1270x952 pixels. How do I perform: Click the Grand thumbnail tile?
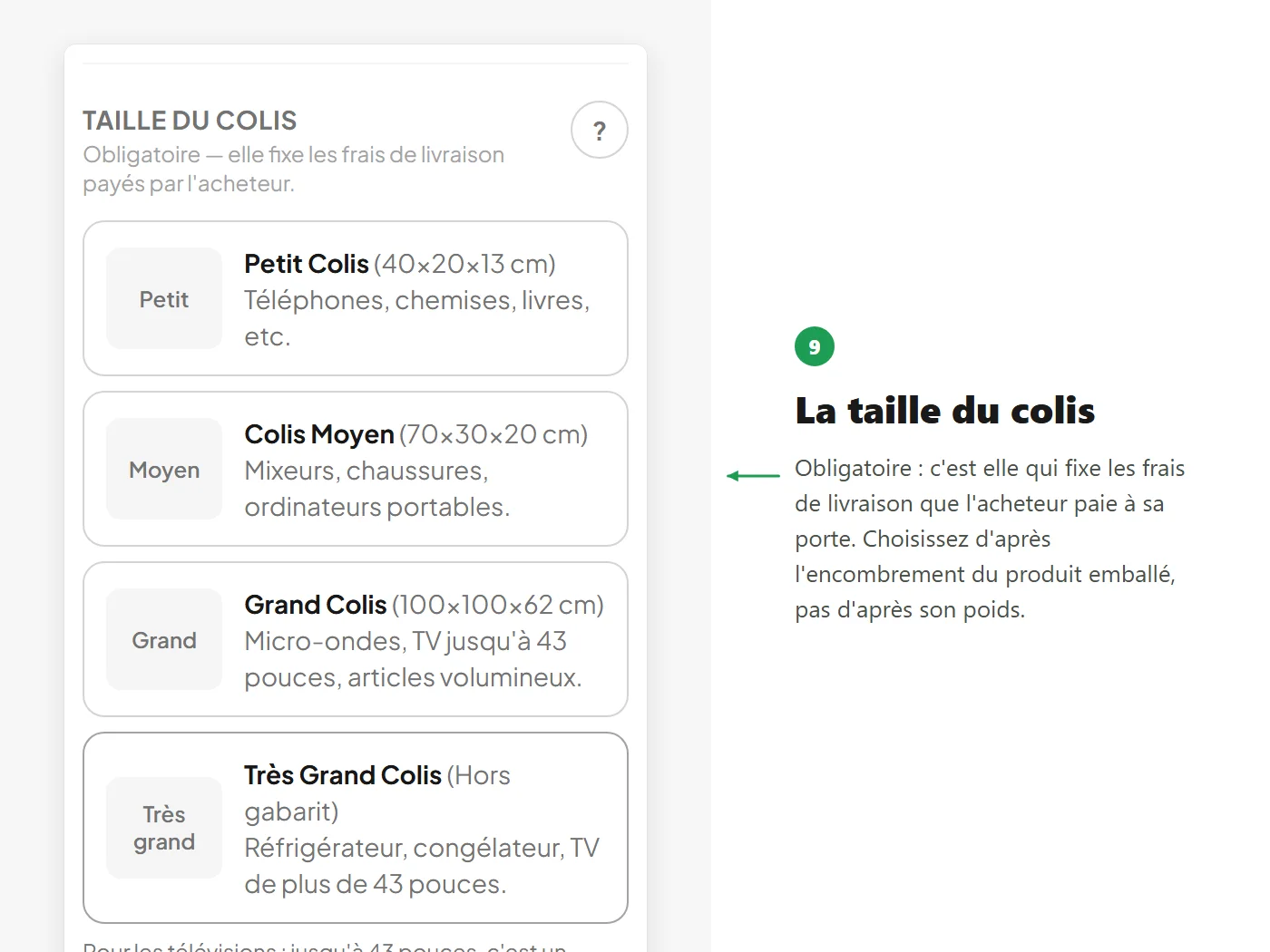[x=164, y=639]
